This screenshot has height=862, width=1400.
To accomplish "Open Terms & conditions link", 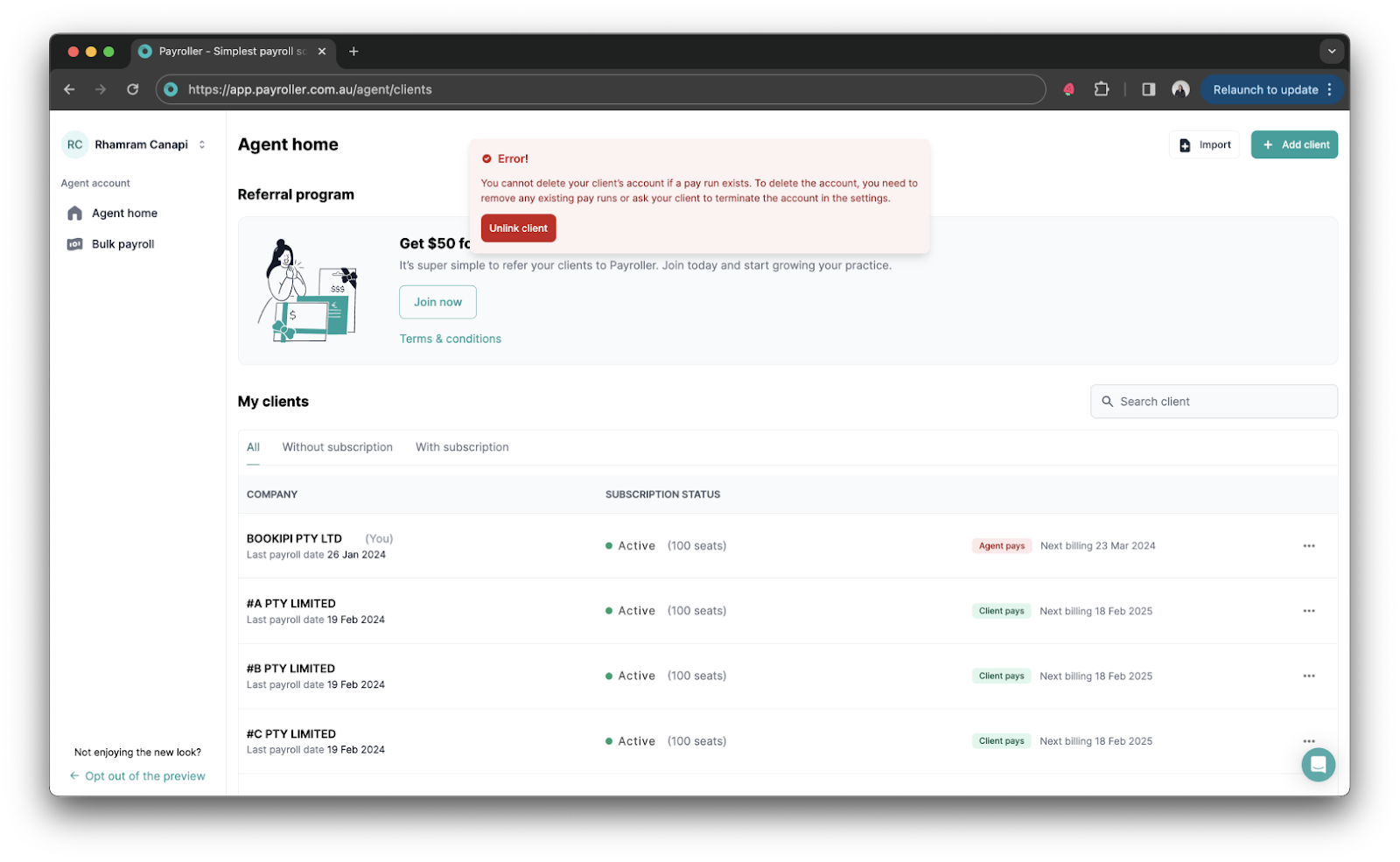I will pyautogui.click(x=451, y=339).
